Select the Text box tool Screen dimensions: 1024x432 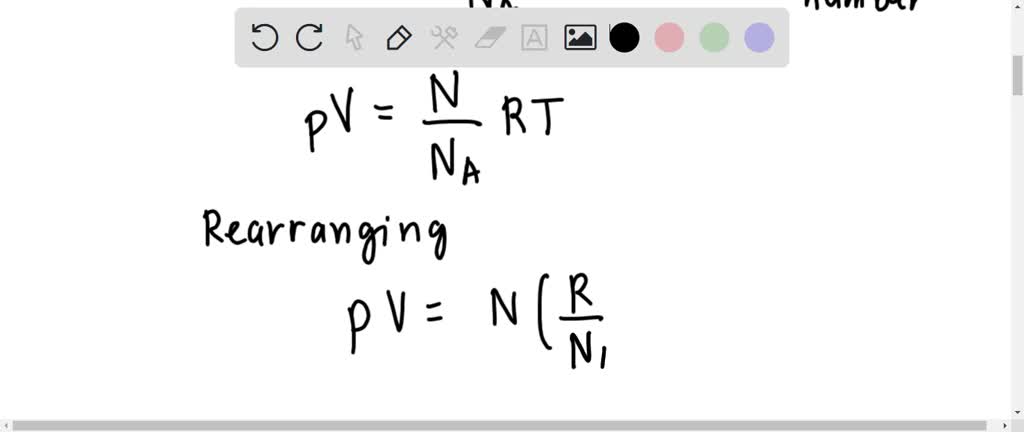534,38
